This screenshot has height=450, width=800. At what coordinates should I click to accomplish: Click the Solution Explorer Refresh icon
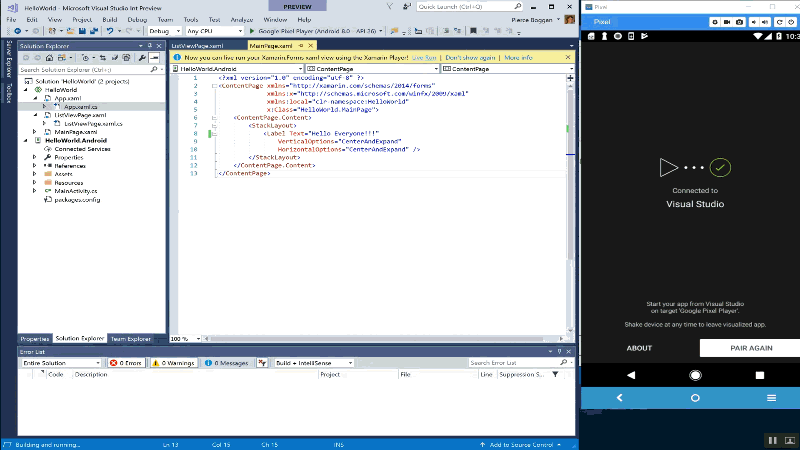coord(114,58)
